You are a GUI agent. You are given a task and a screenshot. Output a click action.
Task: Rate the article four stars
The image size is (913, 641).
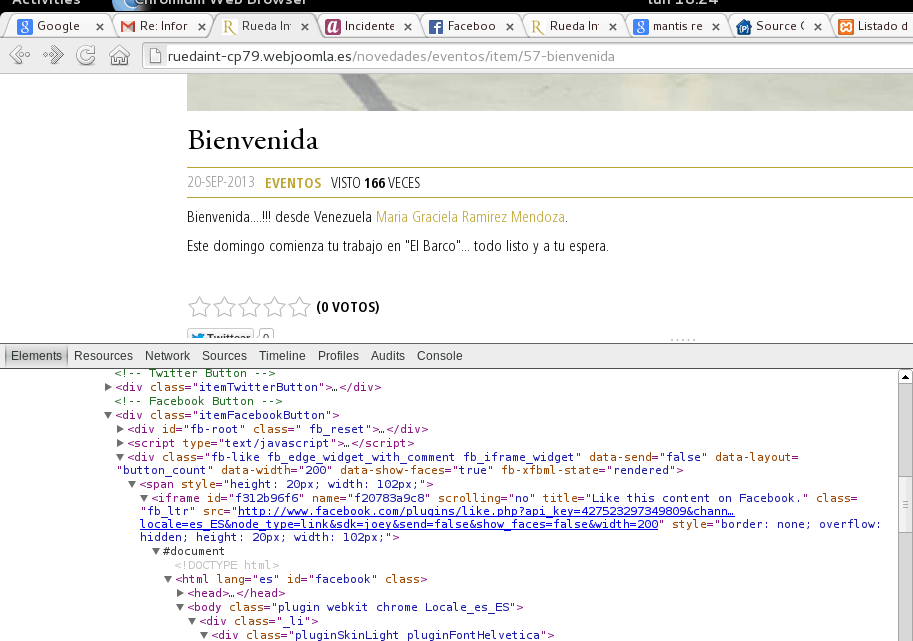pyautogui.click(x=274, y=307)
